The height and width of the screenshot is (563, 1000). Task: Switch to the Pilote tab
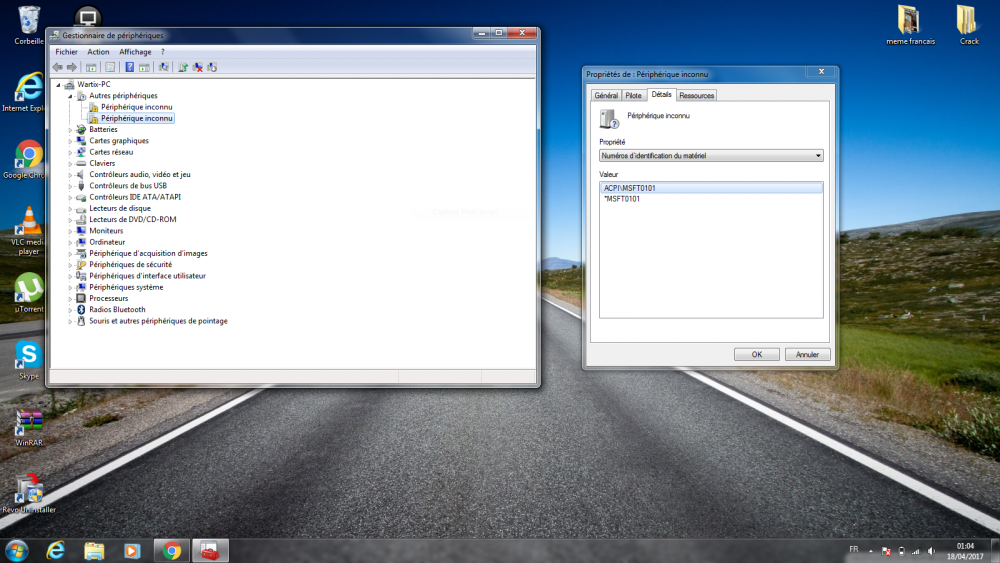pyautogui.click(x=633, y=96)
